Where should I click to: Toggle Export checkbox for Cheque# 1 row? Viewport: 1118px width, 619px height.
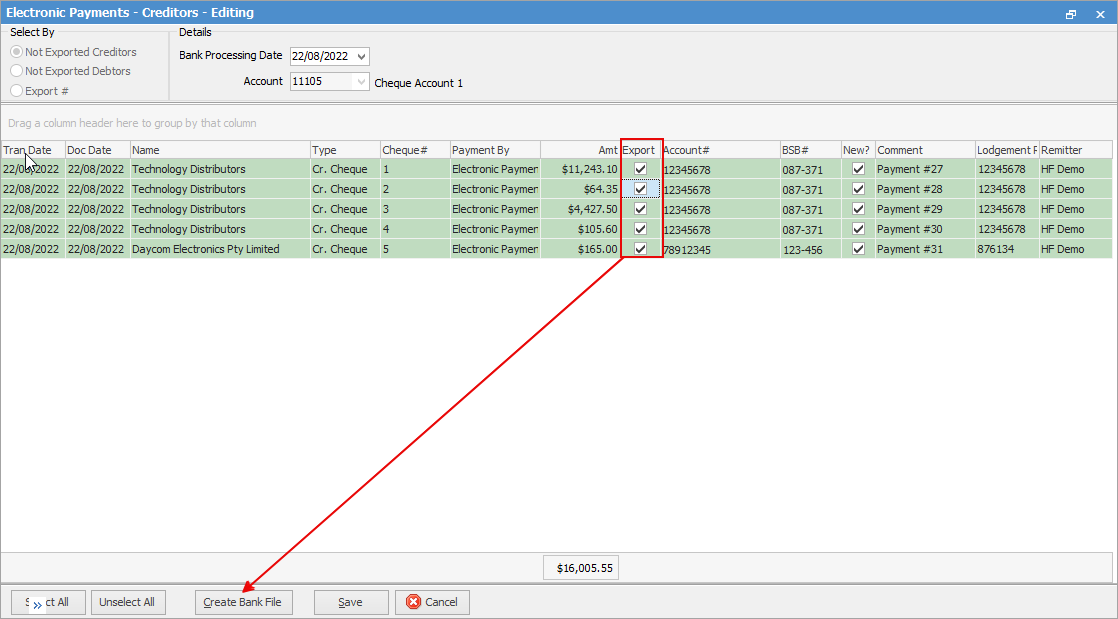click(x=640, y=169)
